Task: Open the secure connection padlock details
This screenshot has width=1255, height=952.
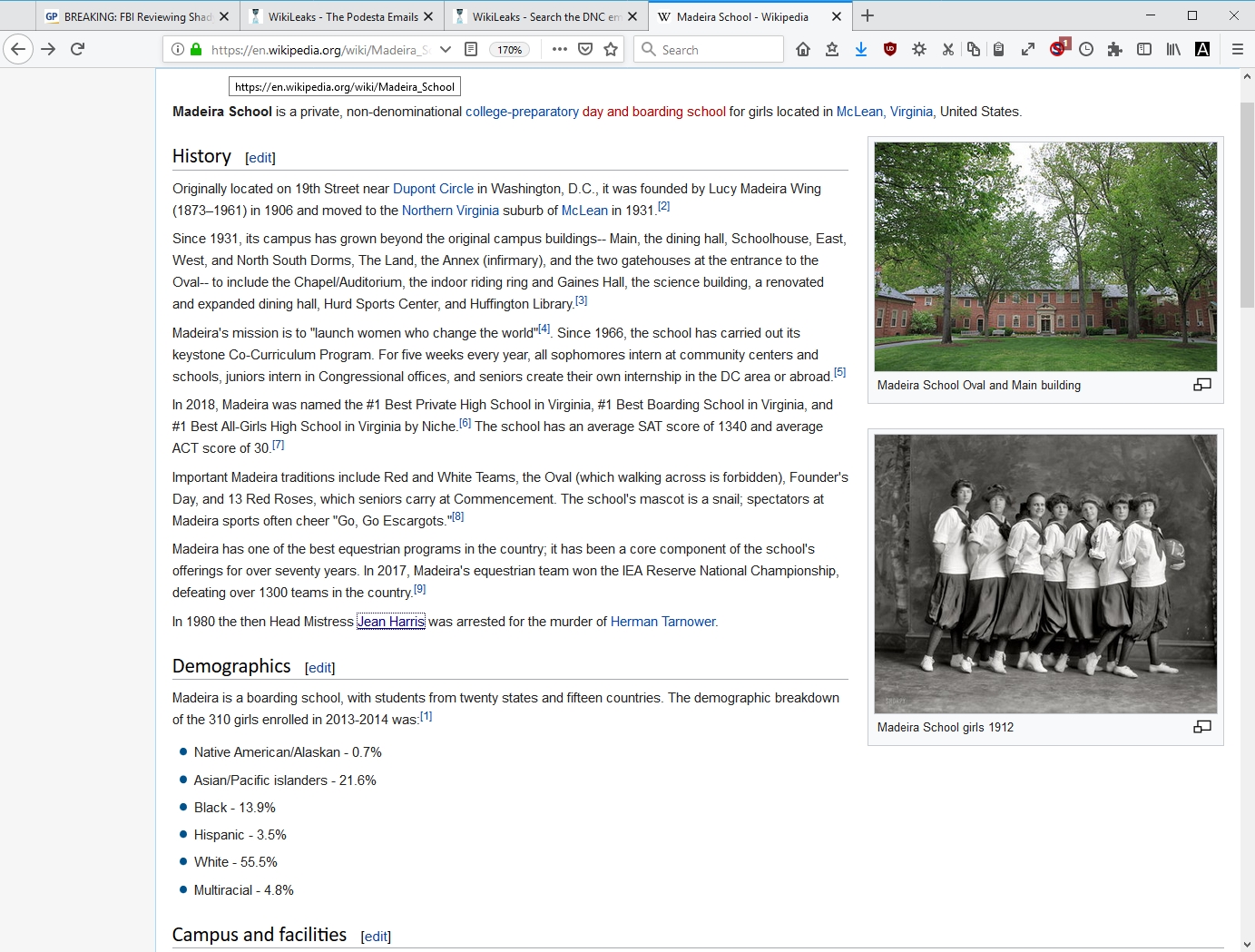Action: coord(196,49)
